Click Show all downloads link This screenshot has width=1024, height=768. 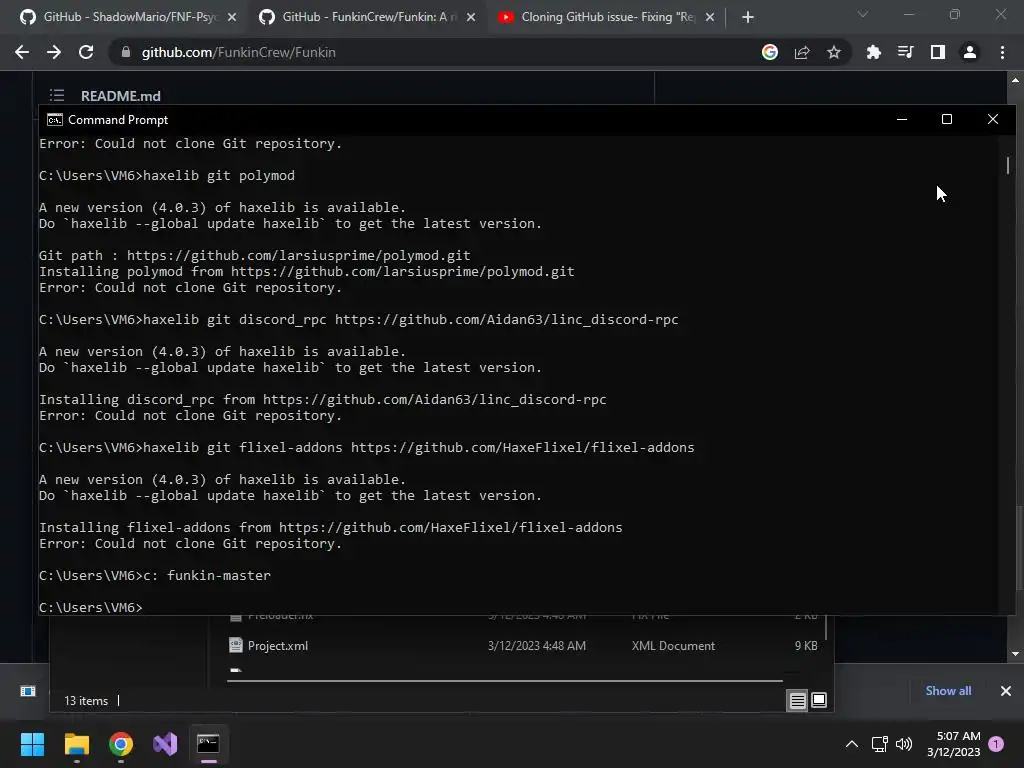click(948, 691)
